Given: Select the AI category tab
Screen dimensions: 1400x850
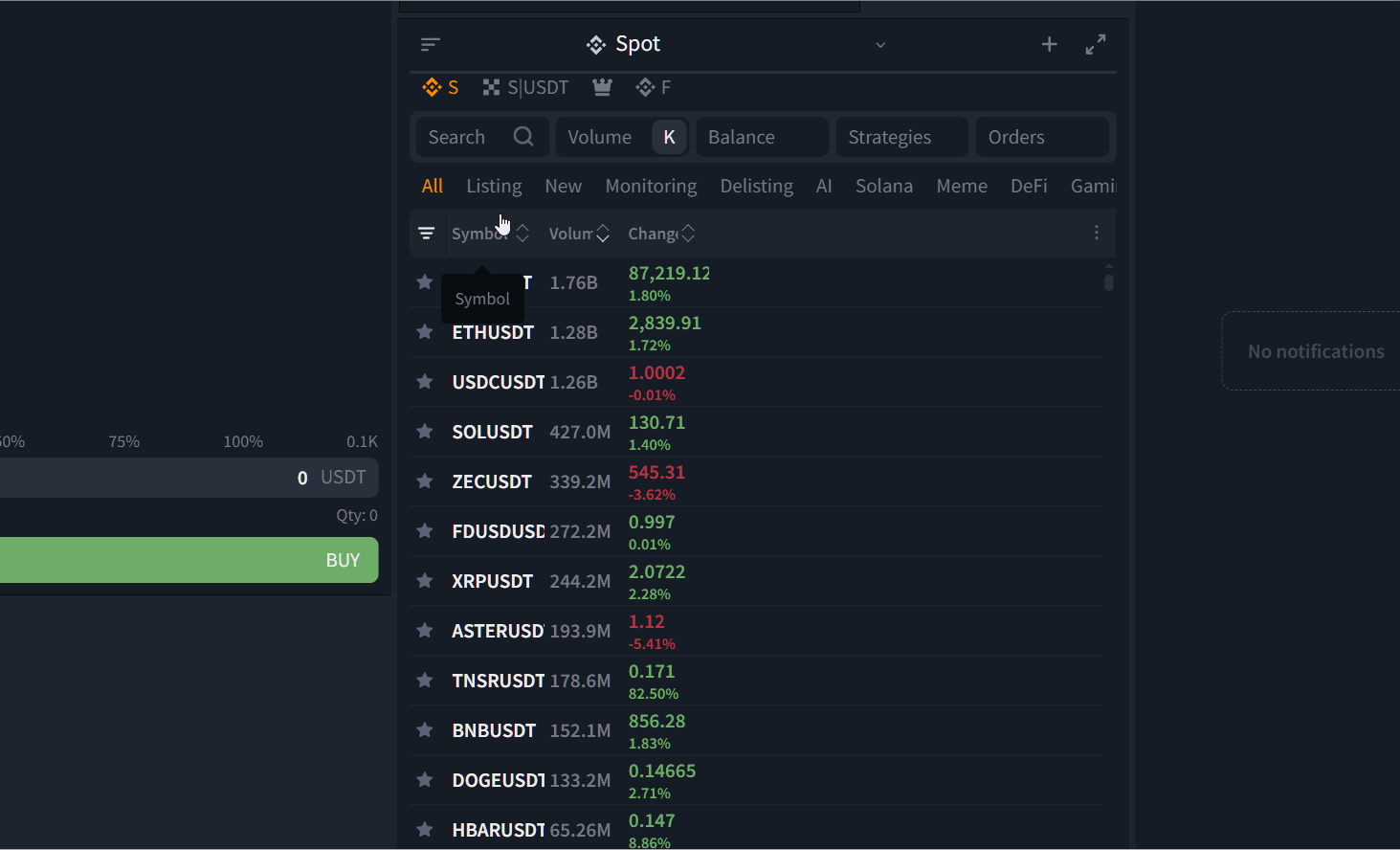Looking at the screenshot, I should pyautogui.click(x=824, y=186).
